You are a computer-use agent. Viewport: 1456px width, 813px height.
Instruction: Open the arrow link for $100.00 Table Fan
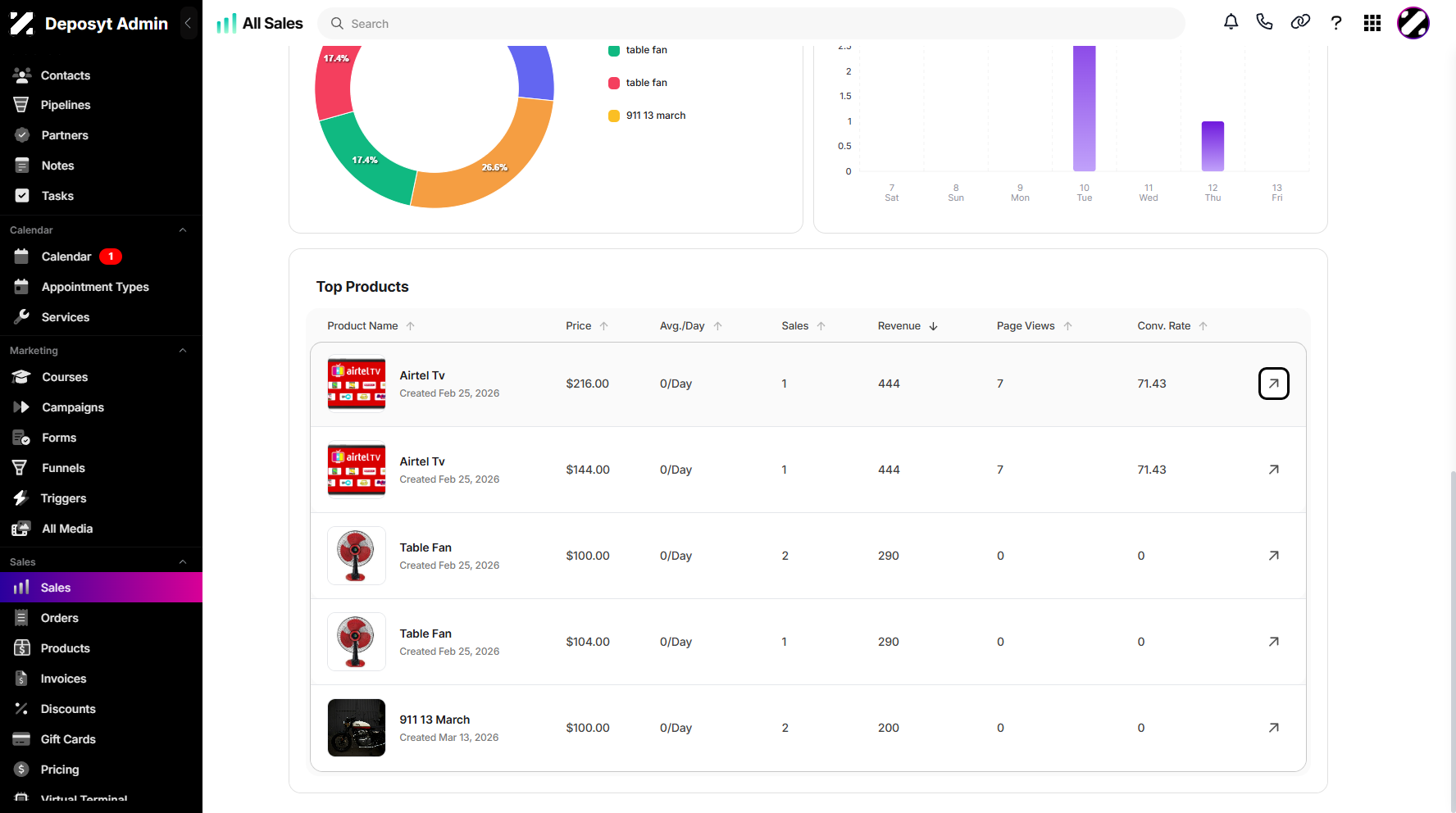click(x=1274, y=556)
